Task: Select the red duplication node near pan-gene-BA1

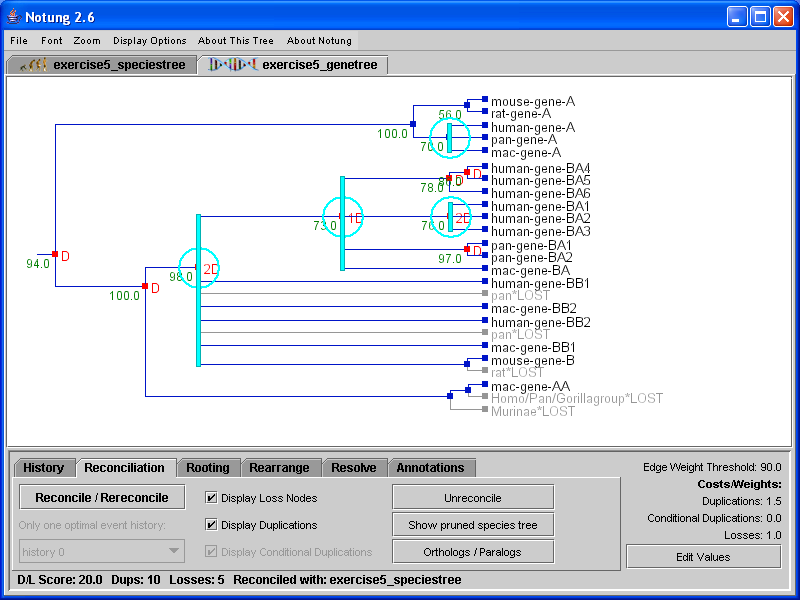Action: point(467,250)
